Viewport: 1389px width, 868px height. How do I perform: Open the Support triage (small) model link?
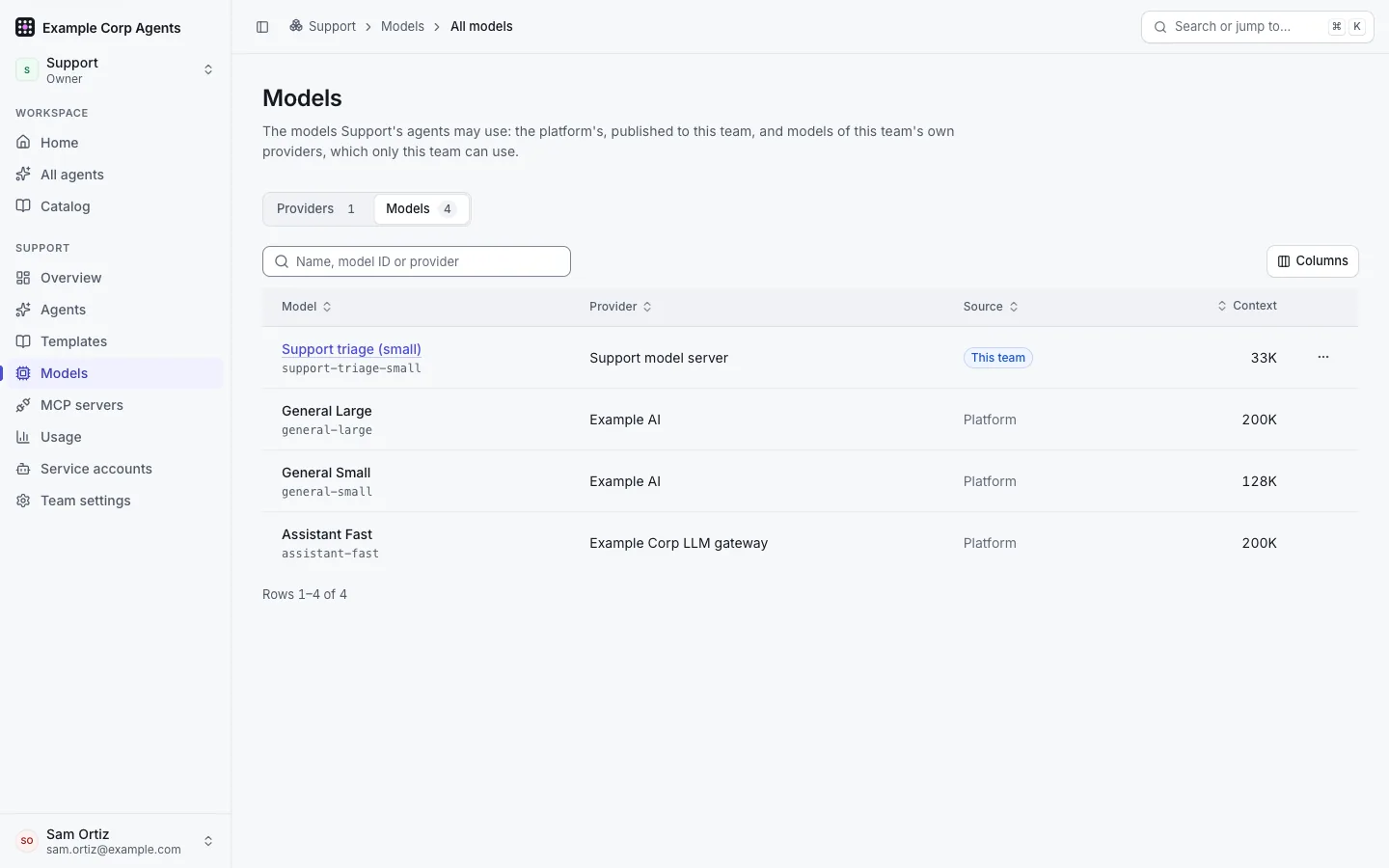(x=351, y=349)
